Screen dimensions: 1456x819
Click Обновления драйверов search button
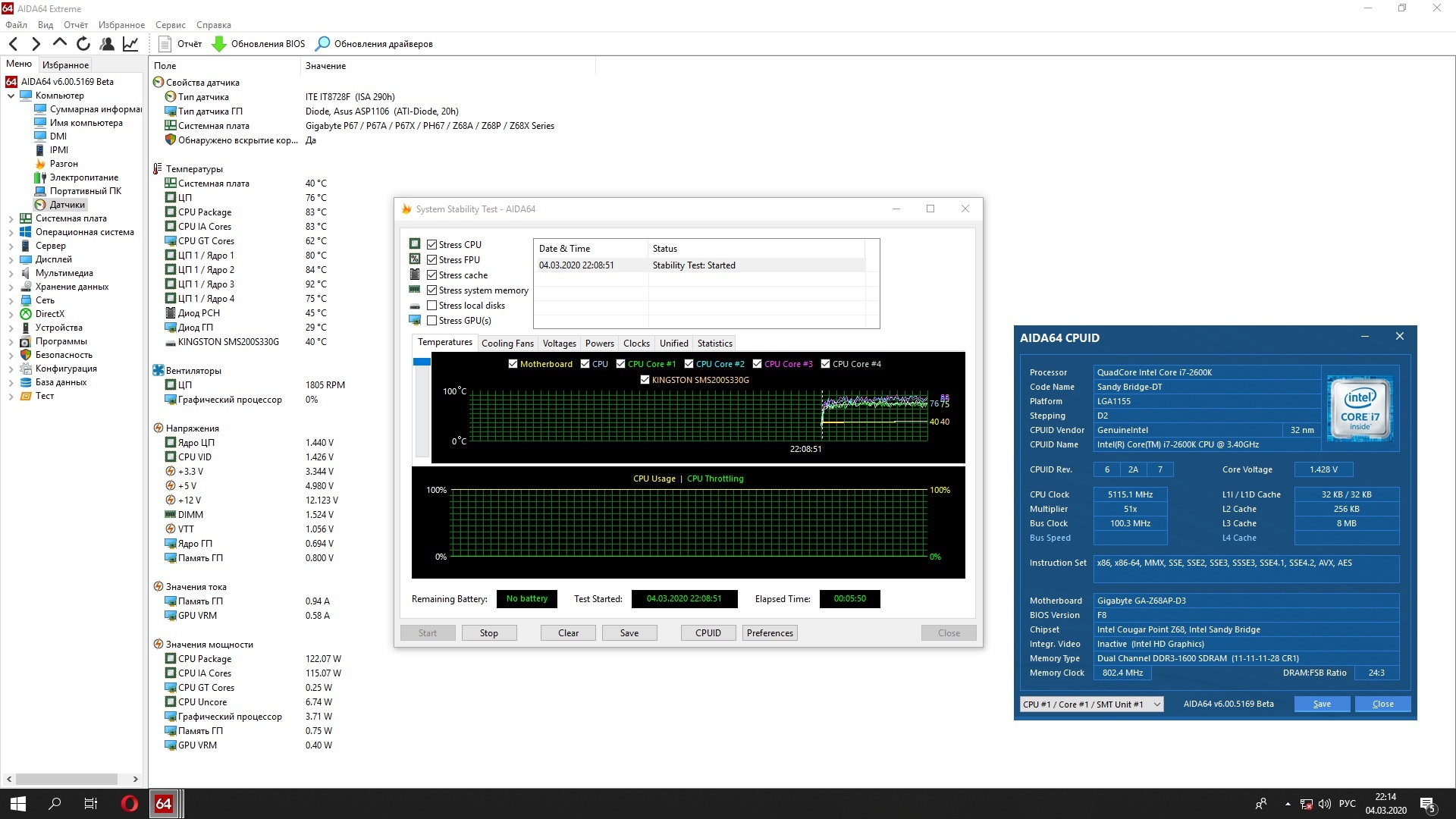tap(374, 44)
